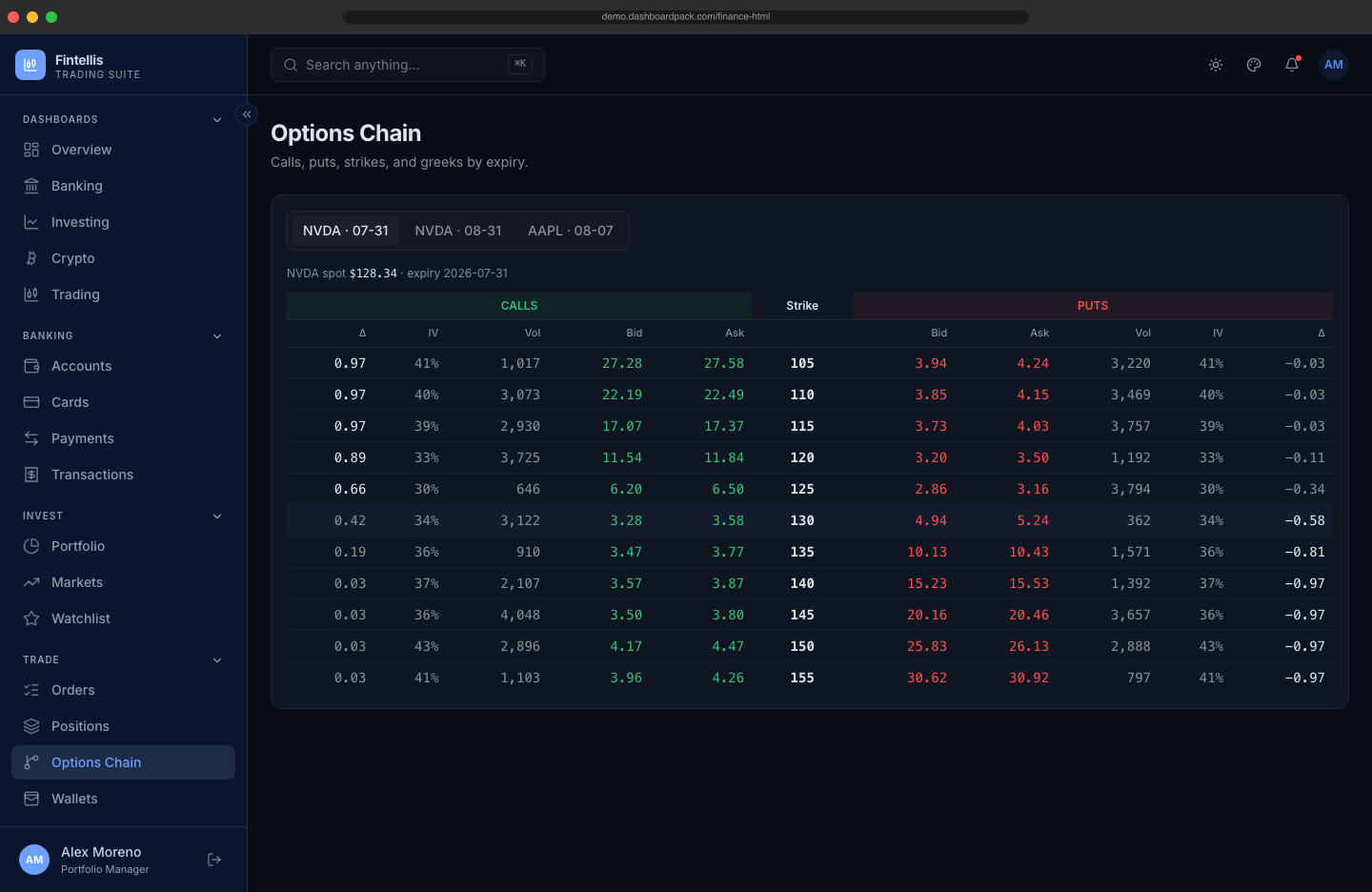The width and height of the screenshot is (1372, 892).
Task: Click the Transactions receipt icon
Action: click(x=31, y=475)
